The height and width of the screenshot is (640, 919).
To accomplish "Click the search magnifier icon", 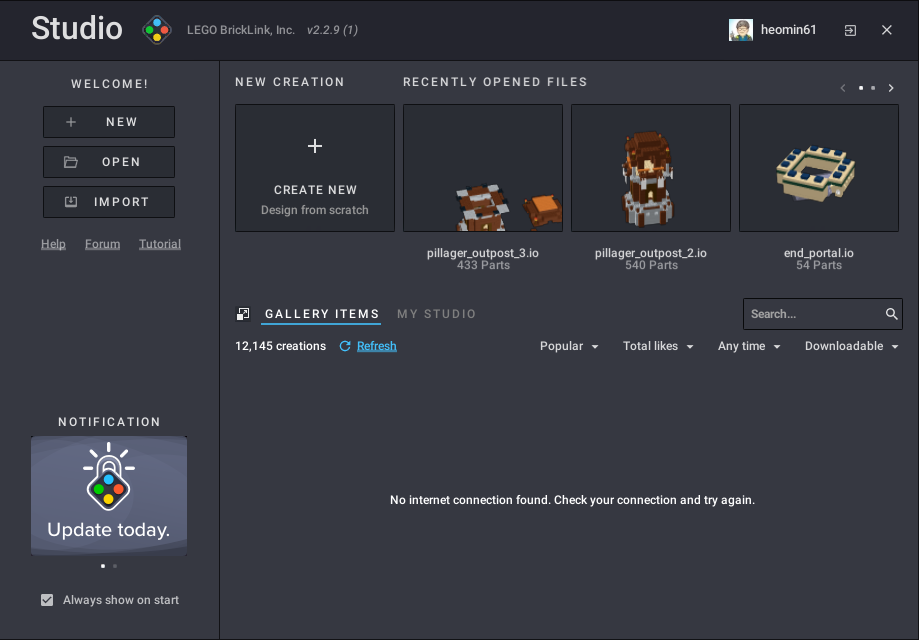I will click(x=891, y=314).
